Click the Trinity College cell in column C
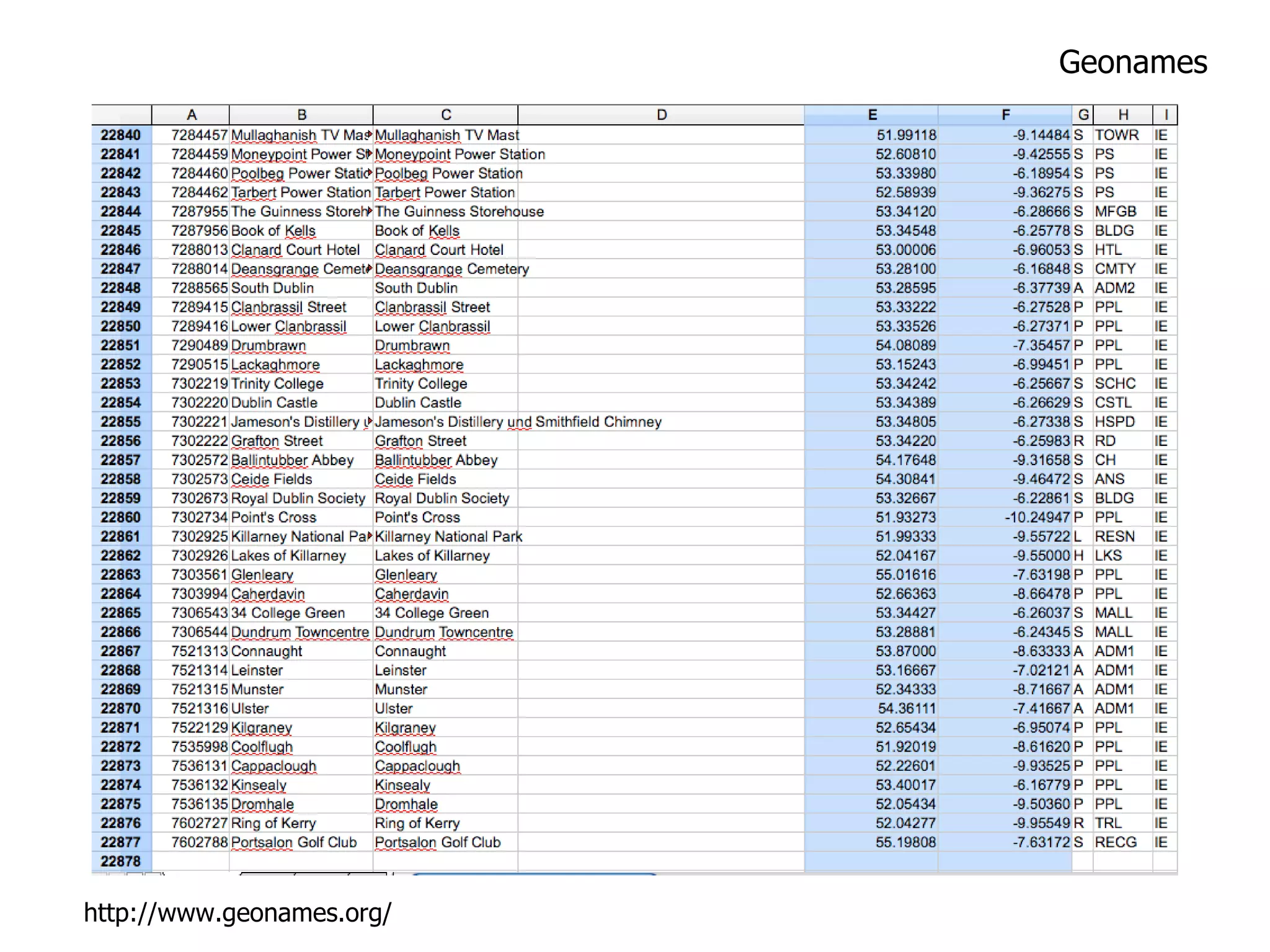The width and height of the screenshot is (1270, 952). (x=421, y=383)
